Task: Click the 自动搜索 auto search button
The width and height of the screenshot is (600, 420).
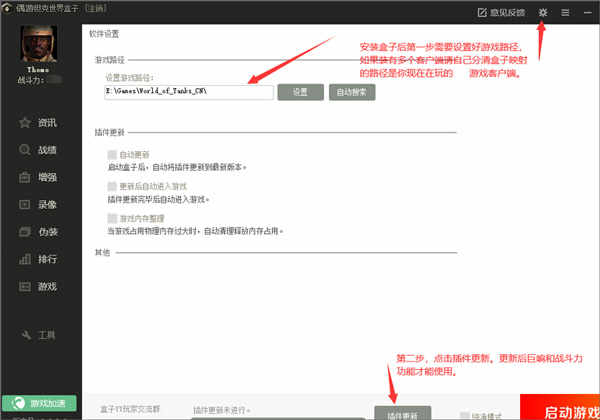Action: (x=352, y=92)
